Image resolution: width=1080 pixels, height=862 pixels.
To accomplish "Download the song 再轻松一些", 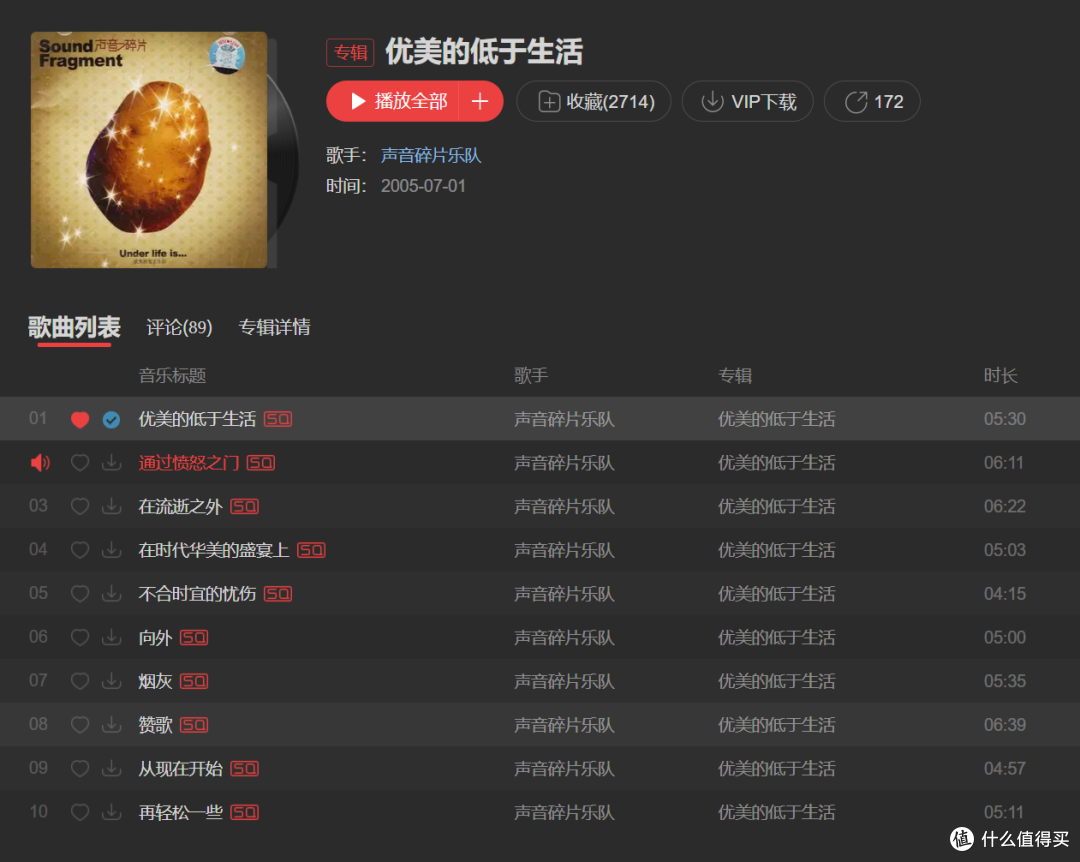I will [x=111, y=812].
